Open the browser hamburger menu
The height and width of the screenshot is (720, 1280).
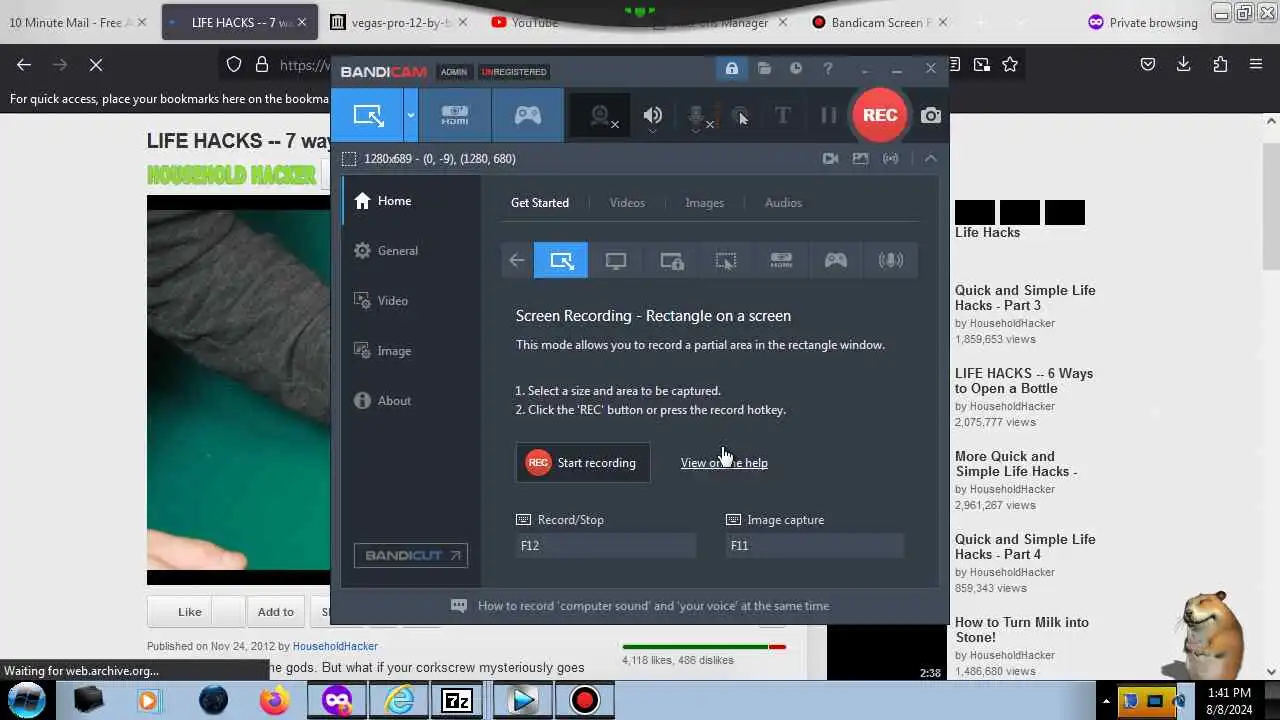point(1256,65)
